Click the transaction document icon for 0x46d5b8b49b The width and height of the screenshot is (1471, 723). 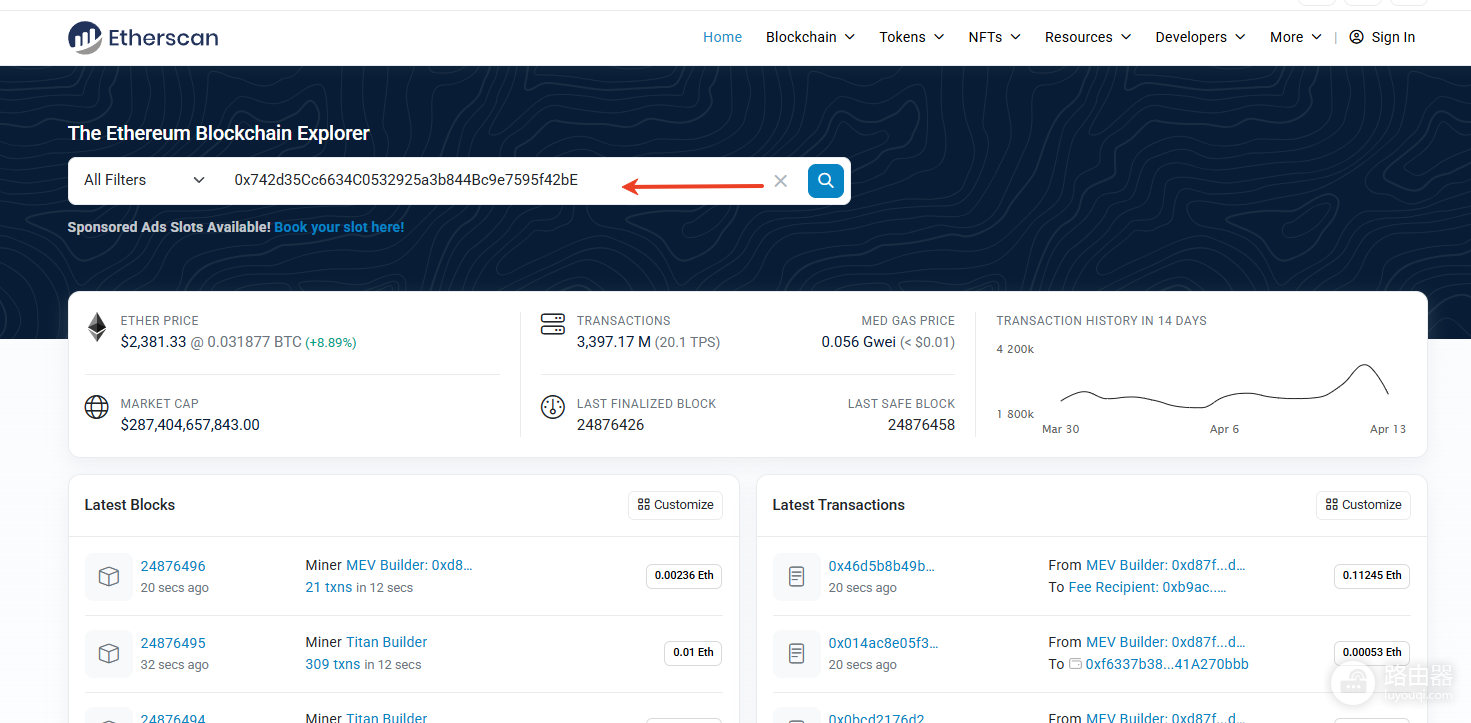797,577
